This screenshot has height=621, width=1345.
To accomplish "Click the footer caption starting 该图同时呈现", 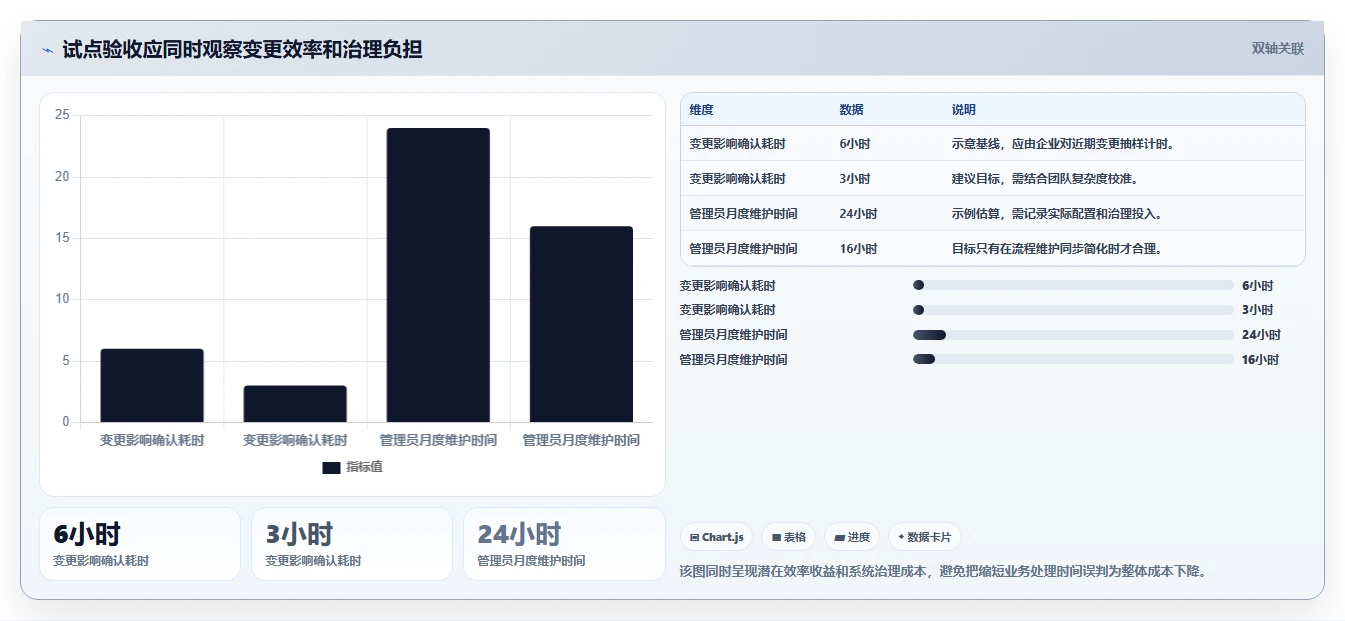I will (943, 572).
